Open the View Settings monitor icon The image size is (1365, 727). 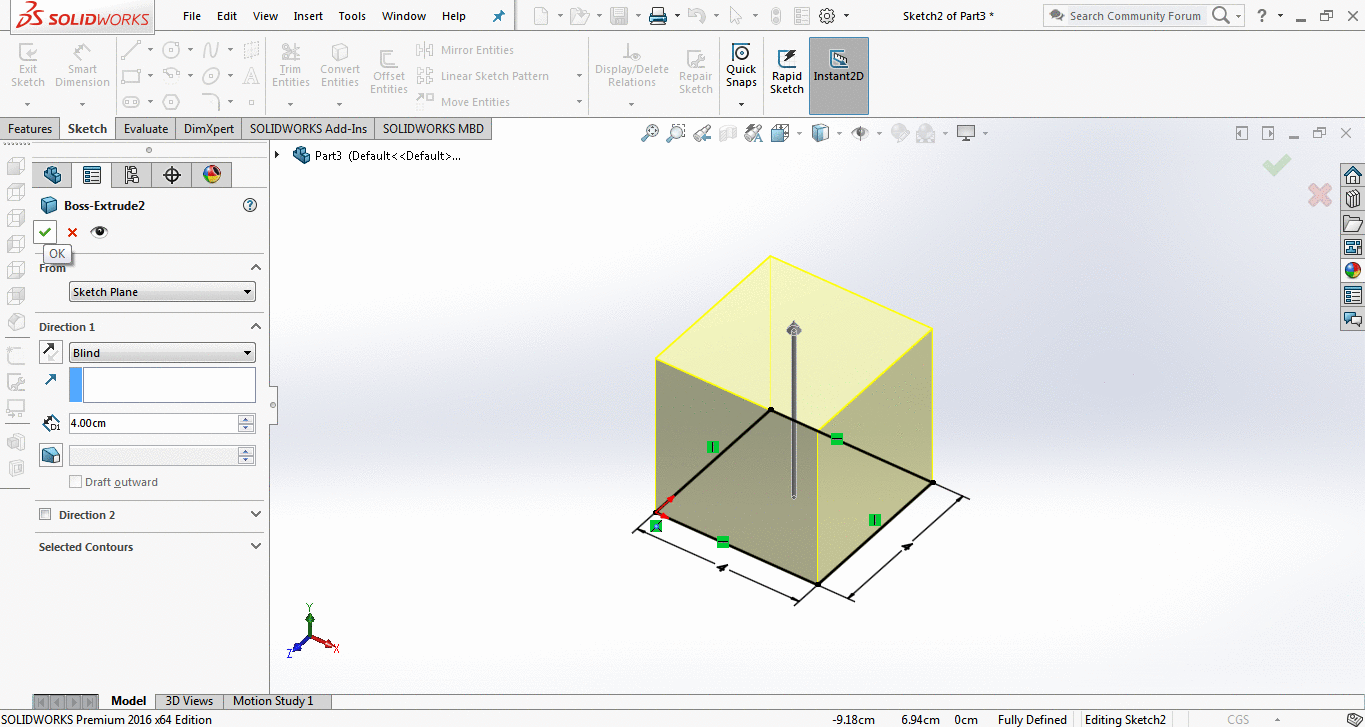pyautogui.click(x=966, y=133)
